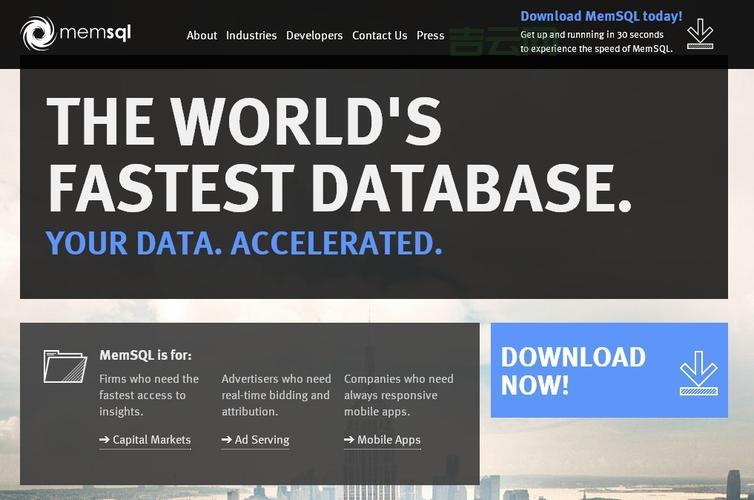Click the white download arrow icon in header
This screenshot has width=754, height=500.
(x=700, y=34)
